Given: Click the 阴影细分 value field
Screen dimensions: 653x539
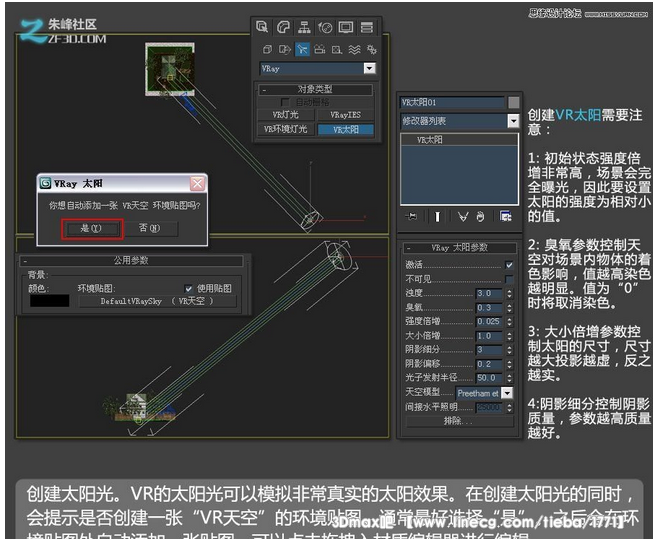Looking at the screenshot, I should point(489,350).
